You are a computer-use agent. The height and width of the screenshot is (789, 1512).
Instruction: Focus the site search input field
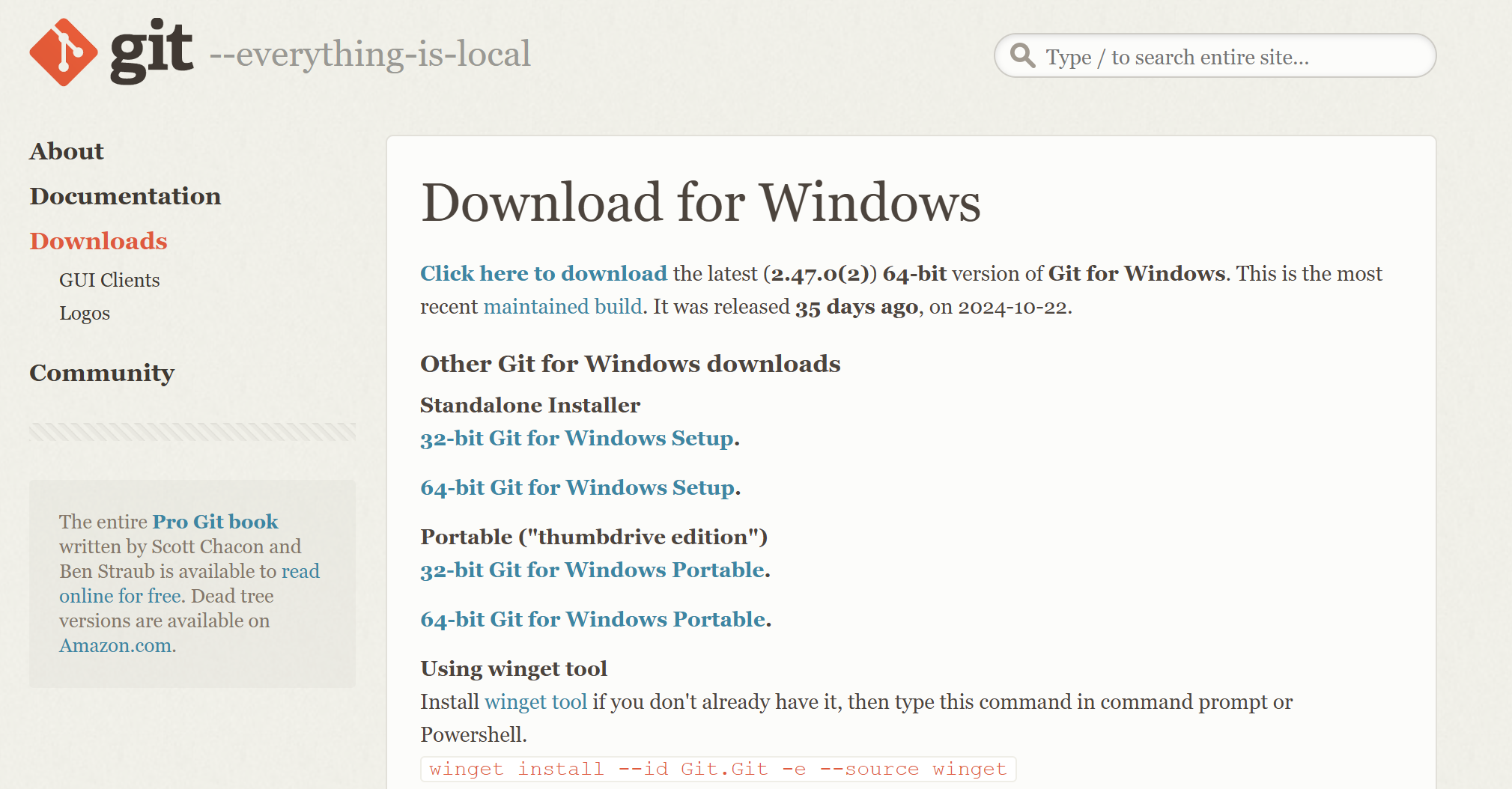pyautogui.click(x=1215, y=55)
